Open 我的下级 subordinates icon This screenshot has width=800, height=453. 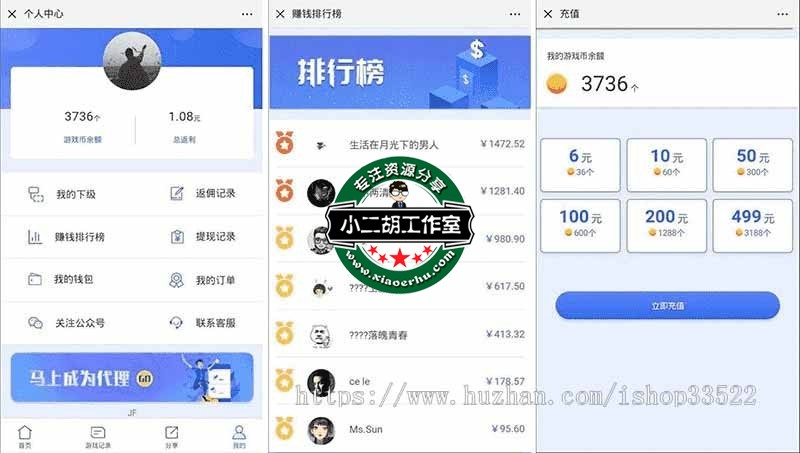36,194
